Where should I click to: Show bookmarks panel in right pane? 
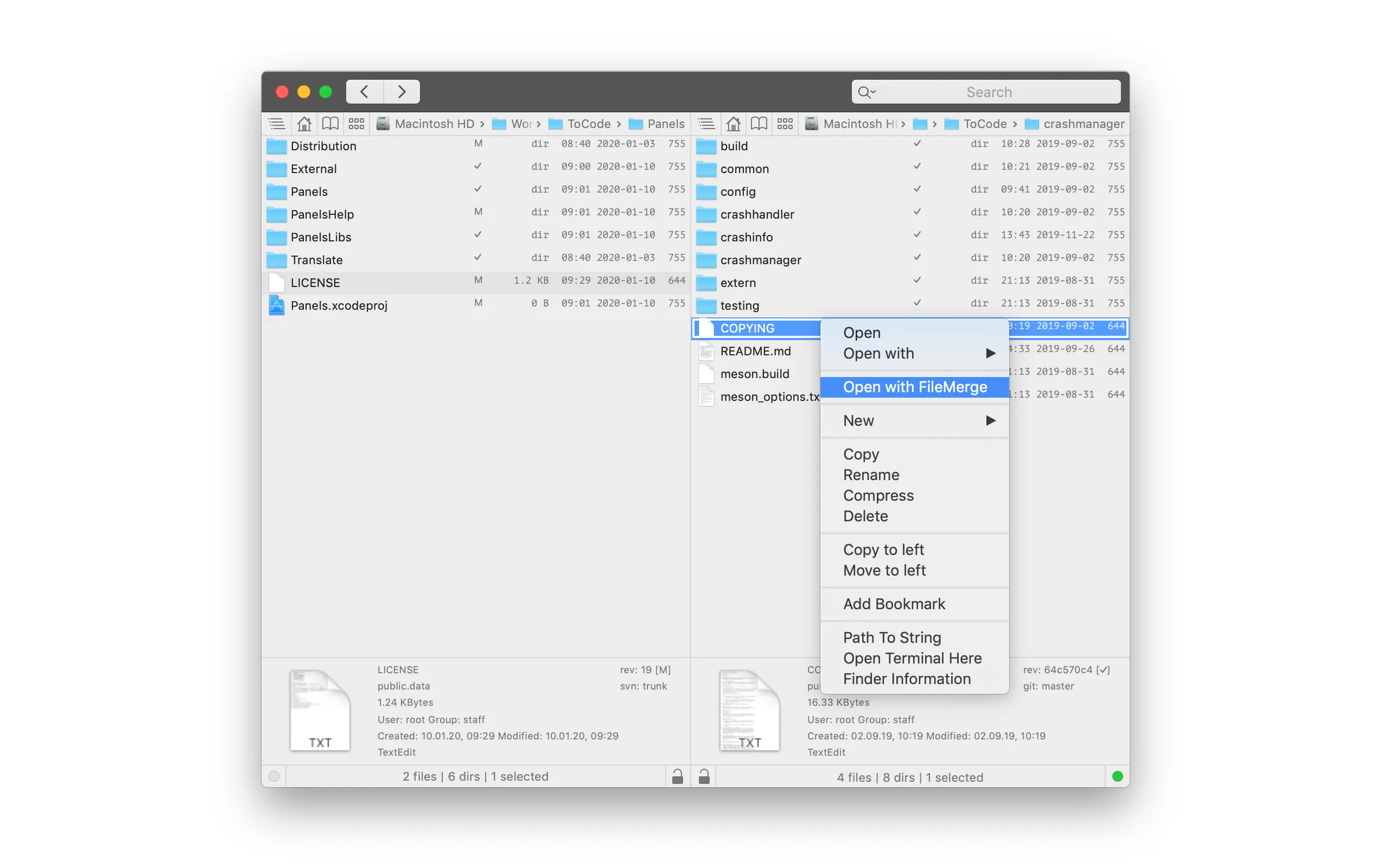(759, 123)
